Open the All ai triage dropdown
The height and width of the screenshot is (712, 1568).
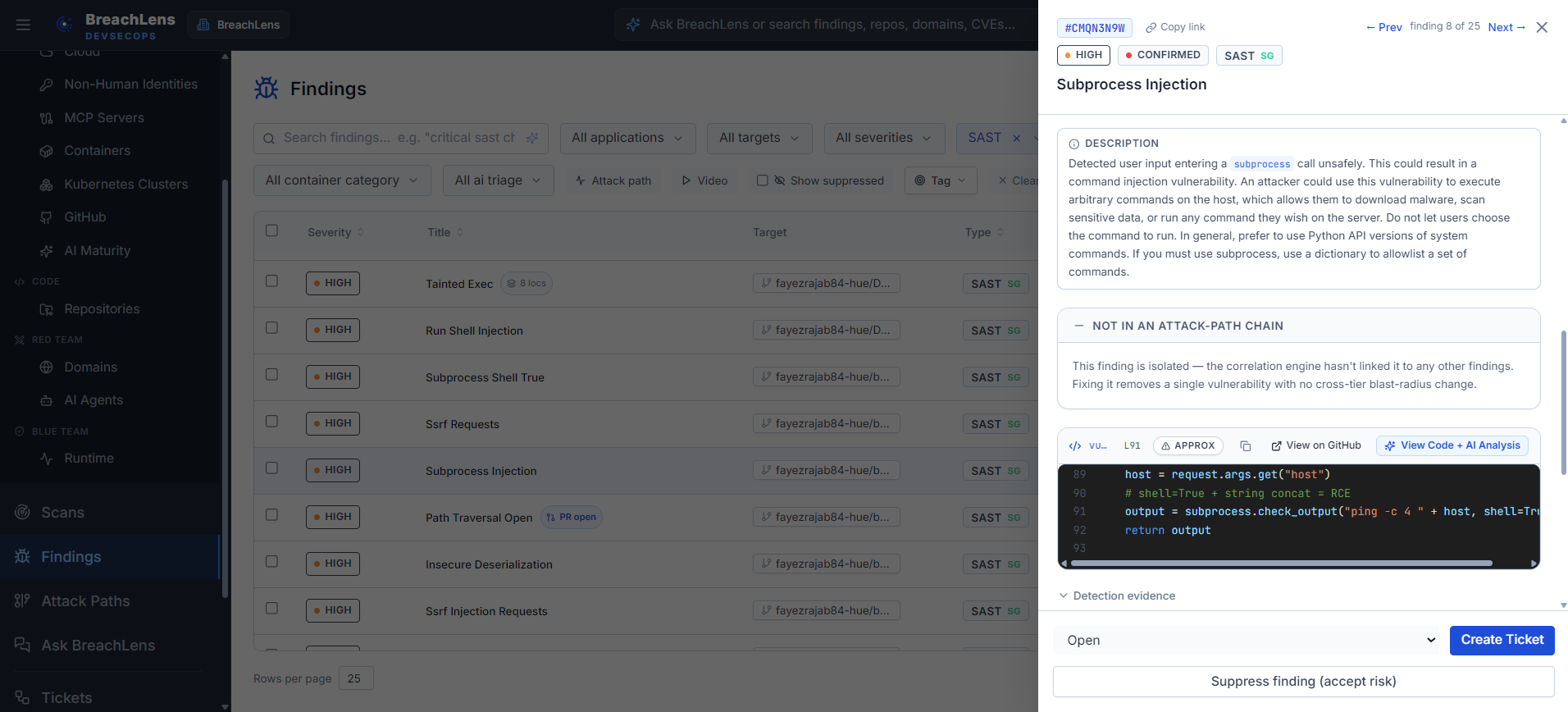[x=499, y=180]
